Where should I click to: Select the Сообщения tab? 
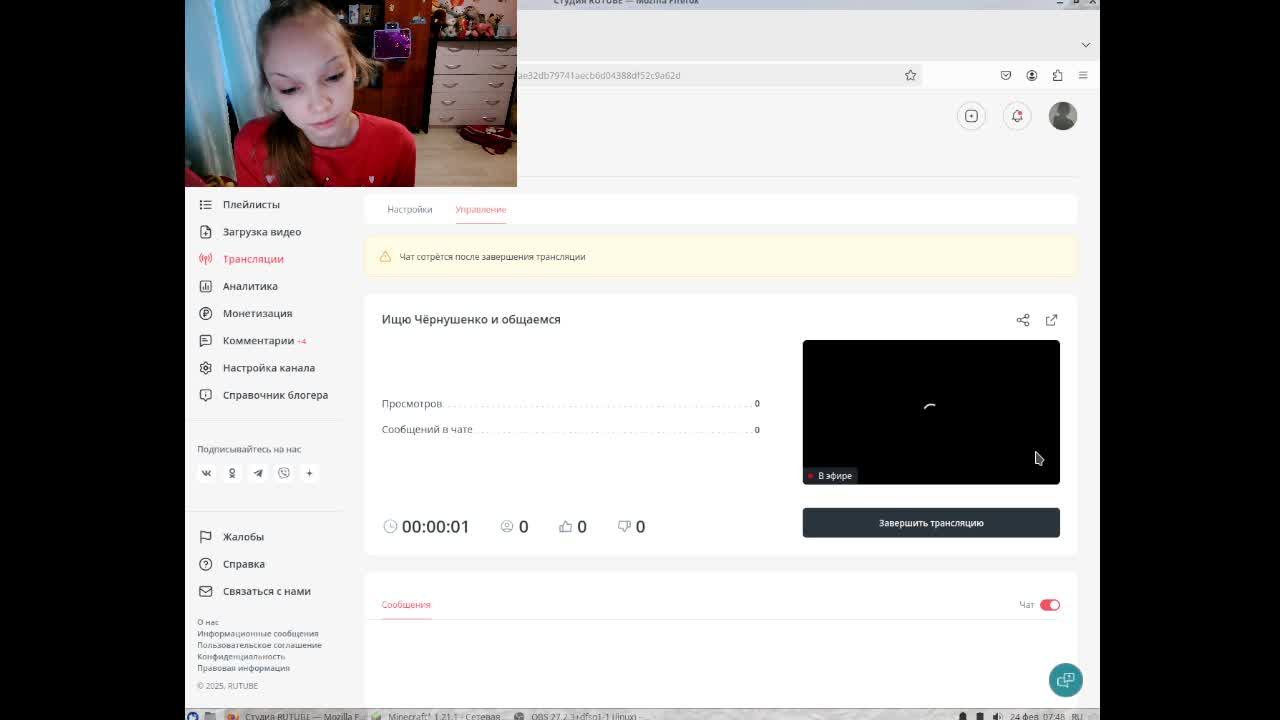406,605
